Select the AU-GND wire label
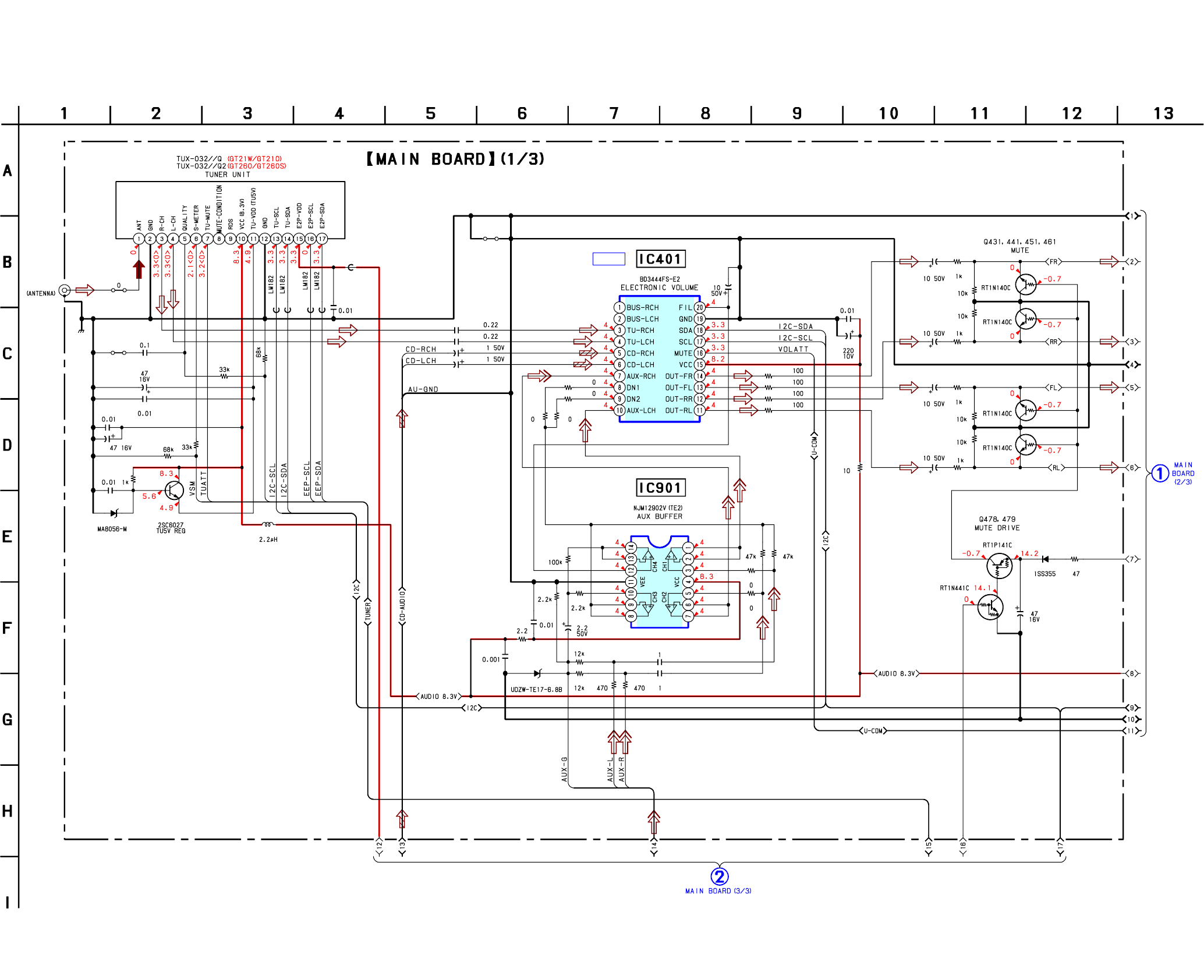The height and width of the screenshot is (980, 1204). point(423,389)
